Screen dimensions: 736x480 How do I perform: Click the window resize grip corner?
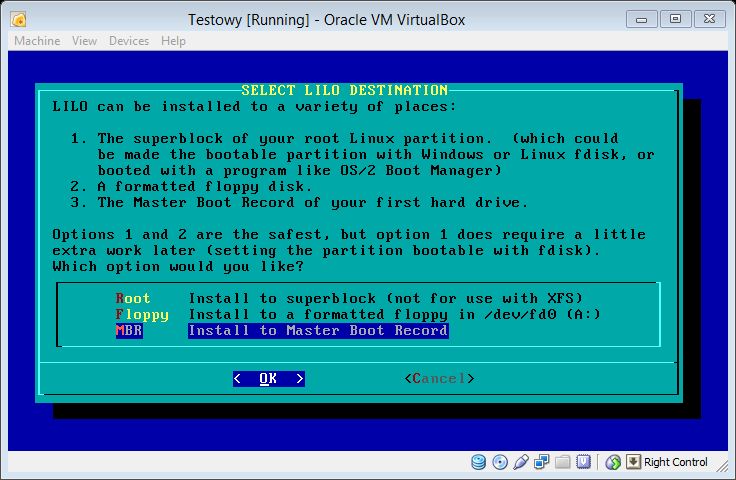click(x=723, y=465)
